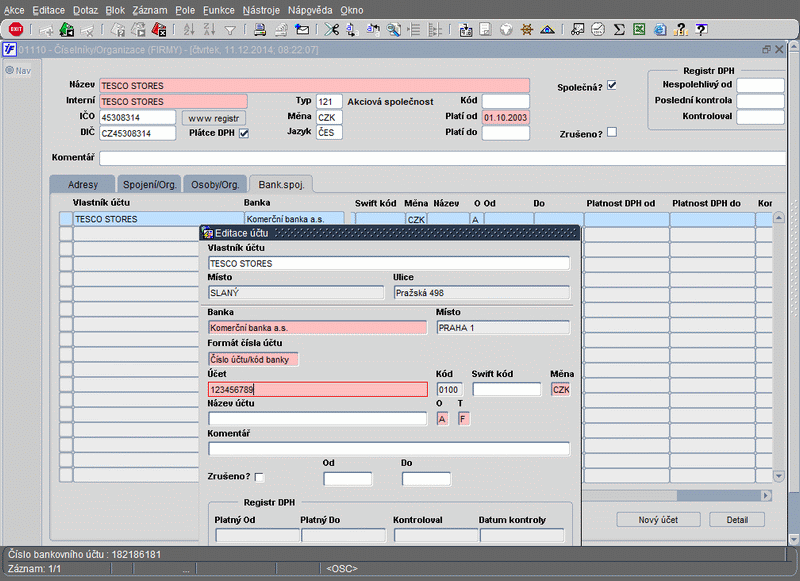Switch to the Spojení/Org. tab
This screenshot has height=581, width=800.
point(149,185)
